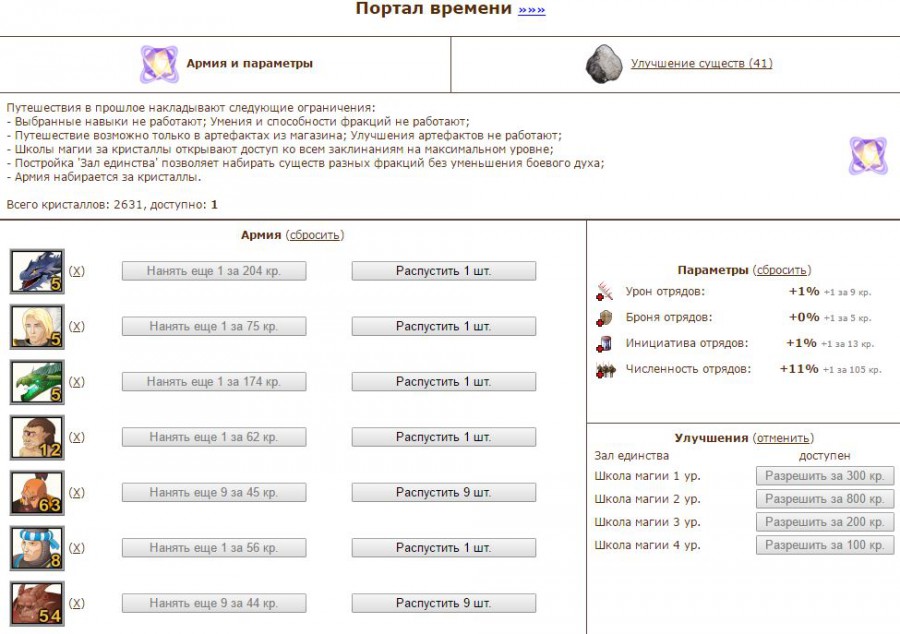Dismiss 1 unit in the green dragon row
This screenshot has height=634, width=900.
click(x=444, y=382)
